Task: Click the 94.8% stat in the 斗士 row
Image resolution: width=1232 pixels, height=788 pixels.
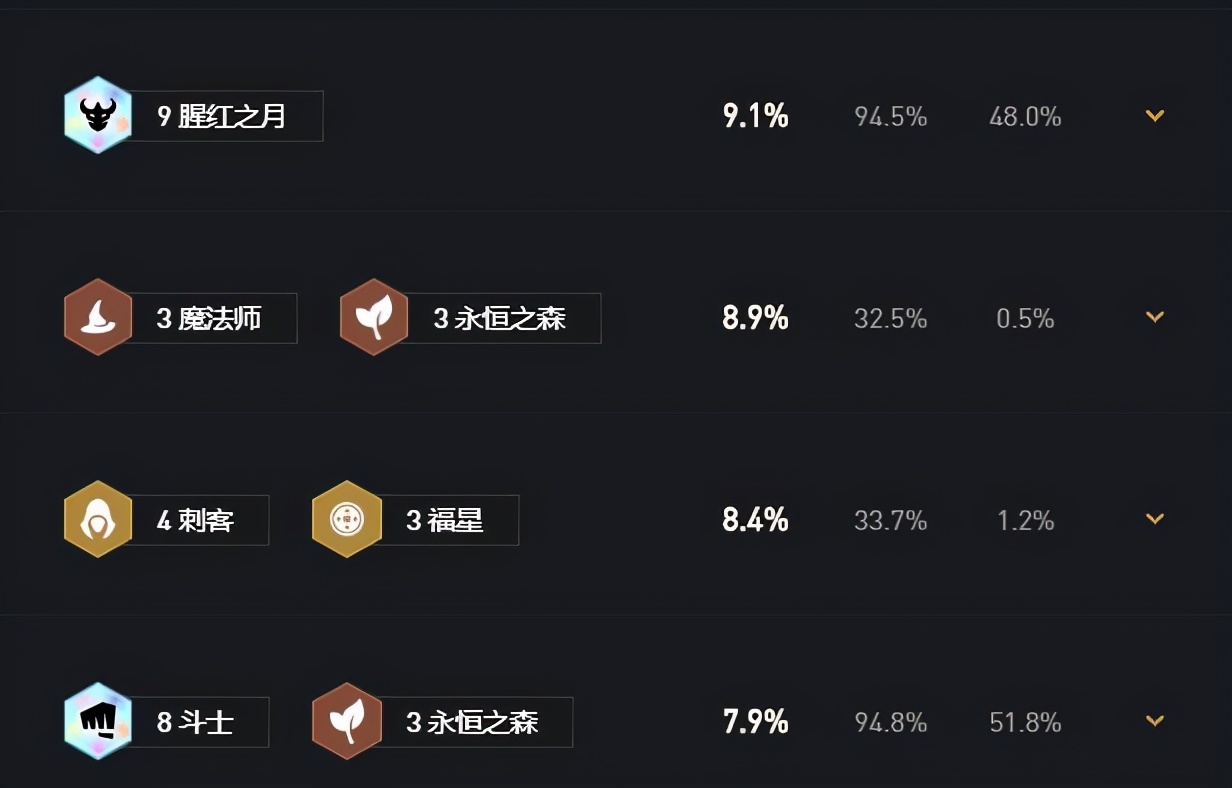Action: [891, 721]
